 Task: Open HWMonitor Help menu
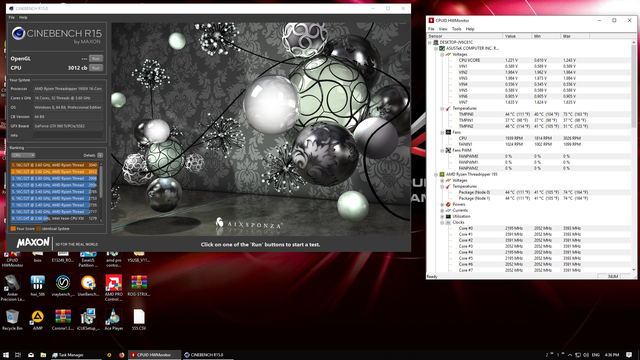pos(470,29)
